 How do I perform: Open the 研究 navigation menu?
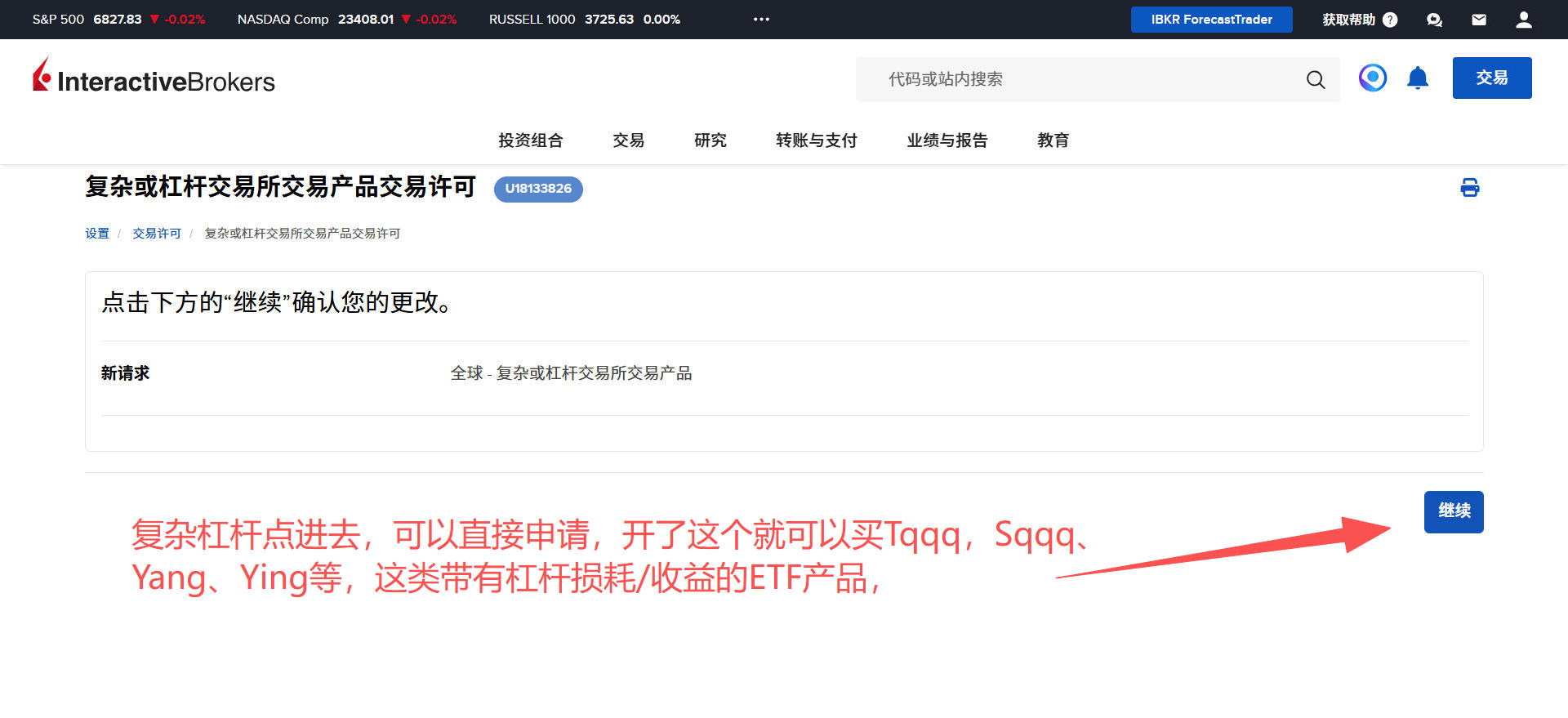point(710,140)
